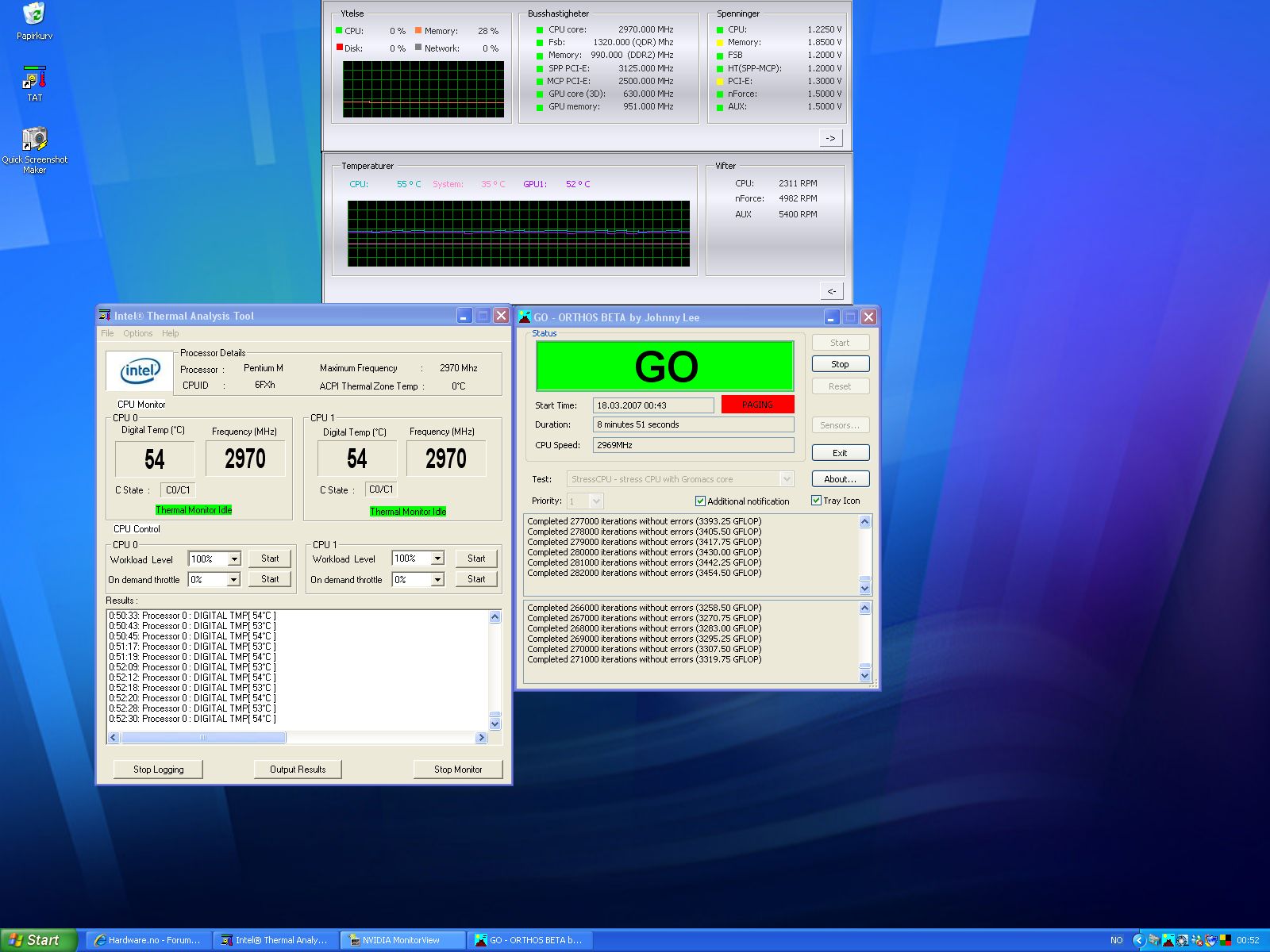
Task: Click the Windows Security shield tray icon
Action: coord(1211,940)
